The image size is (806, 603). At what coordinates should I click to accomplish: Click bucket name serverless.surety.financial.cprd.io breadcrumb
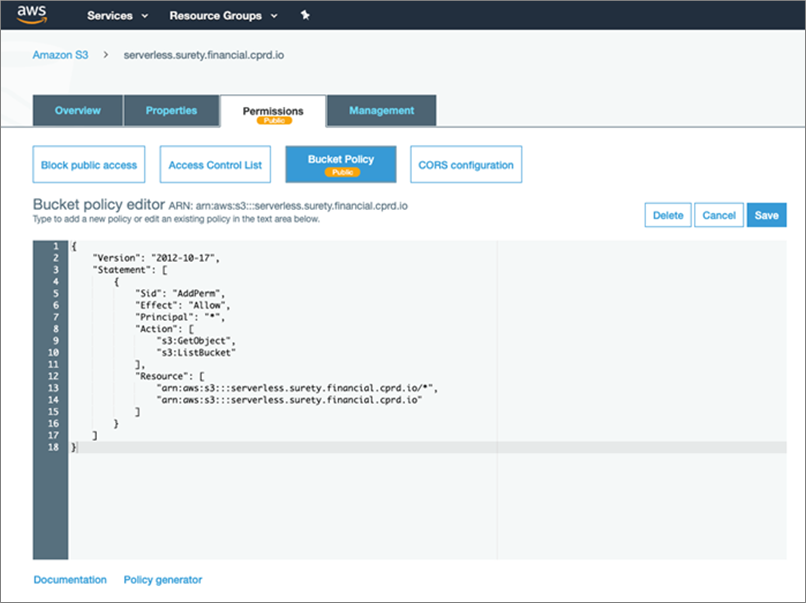(204, 55)
